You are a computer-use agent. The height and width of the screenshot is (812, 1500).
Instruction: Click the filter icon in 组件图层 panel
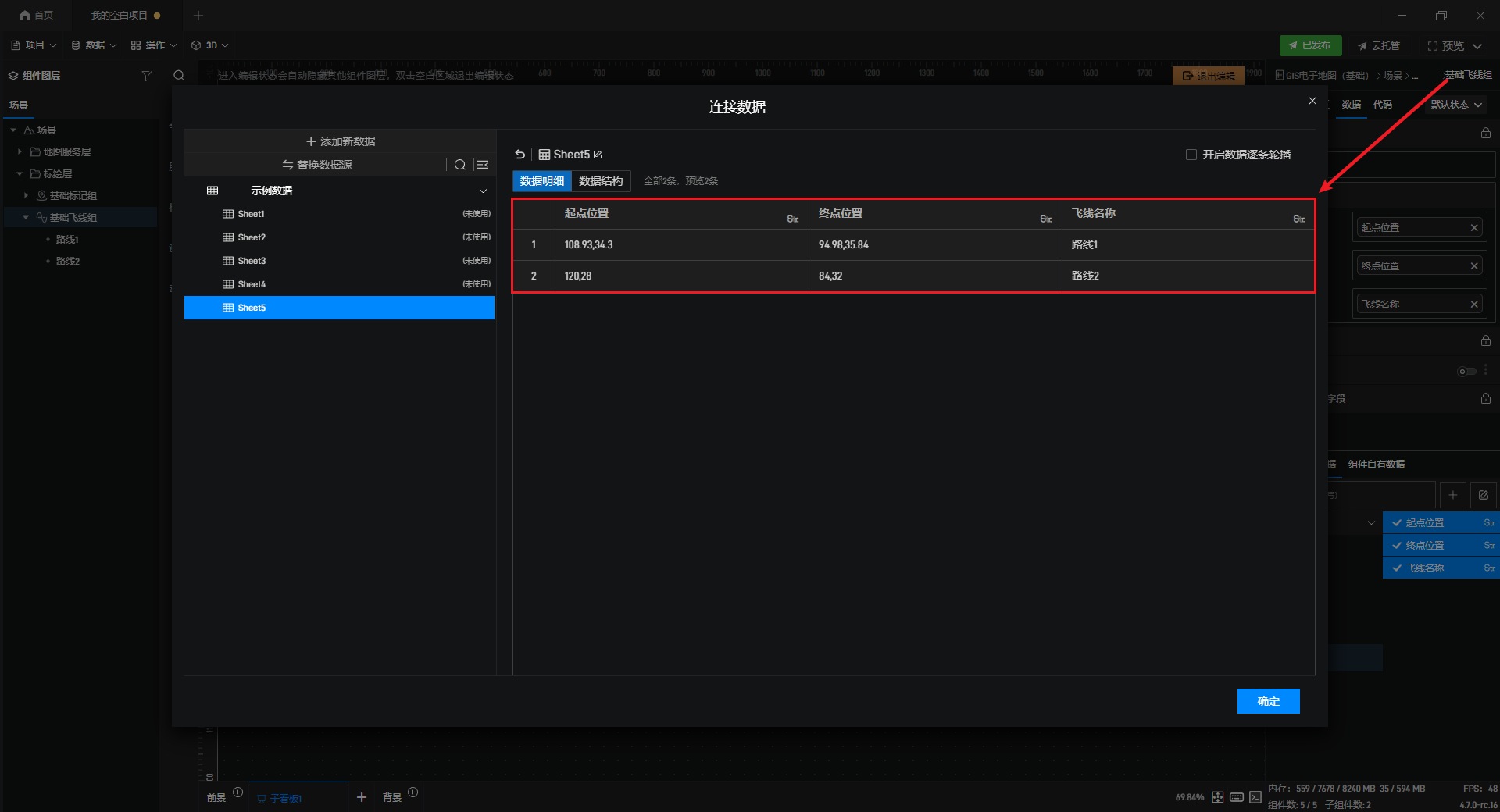click(x=146, y=76)
